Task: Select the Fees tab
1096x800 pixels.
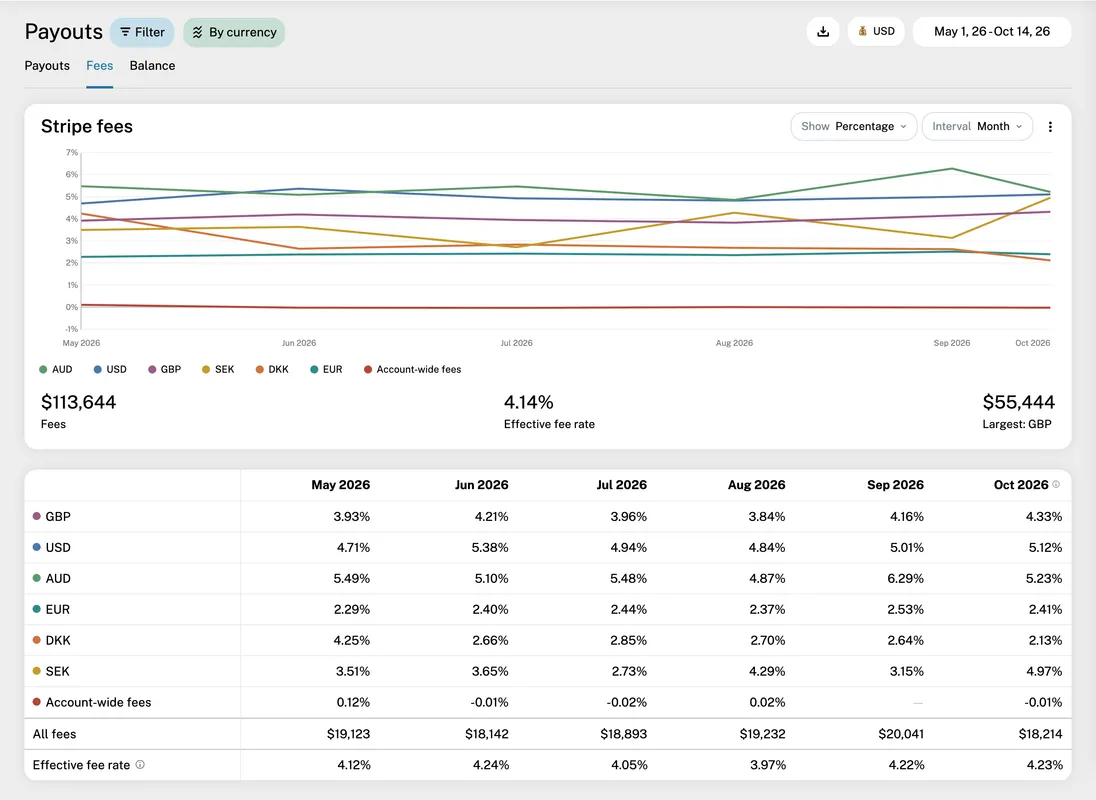Action: point(99,66)
